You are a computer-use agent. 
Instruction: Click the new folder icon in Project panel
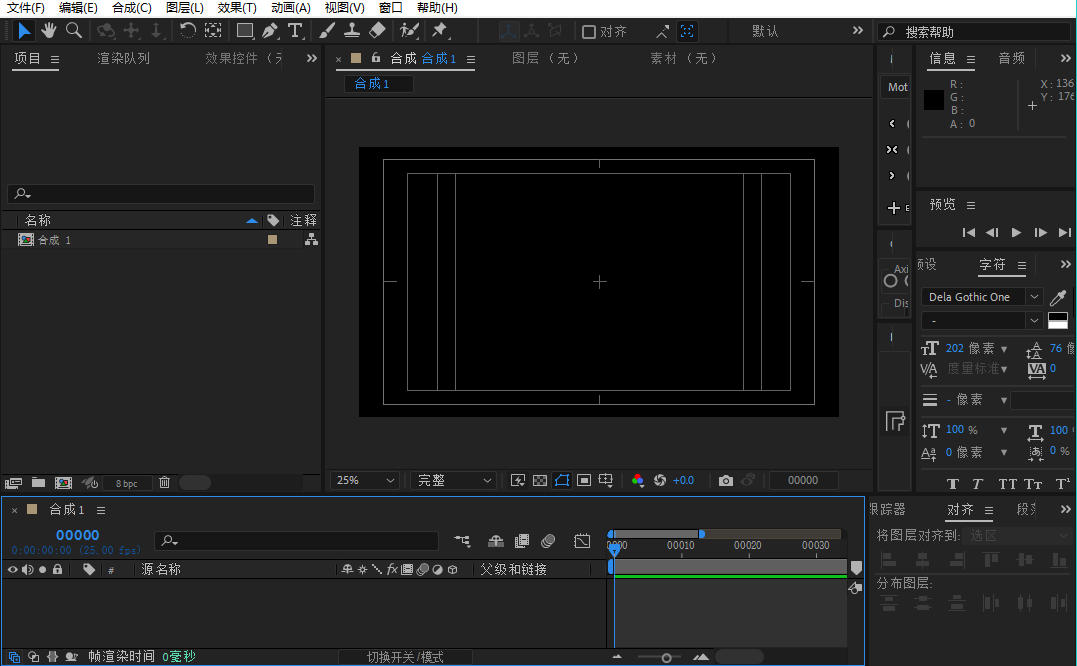point(38,483)
